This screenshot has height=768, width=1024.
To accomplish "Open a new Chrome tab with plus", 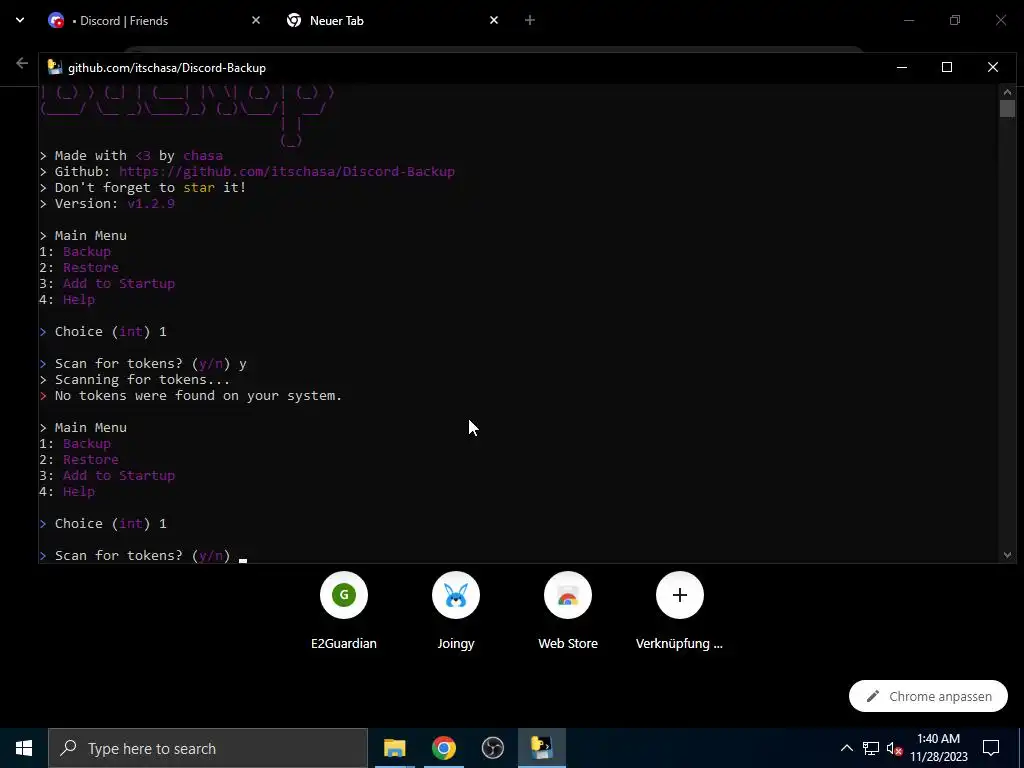I will [530, 21].
